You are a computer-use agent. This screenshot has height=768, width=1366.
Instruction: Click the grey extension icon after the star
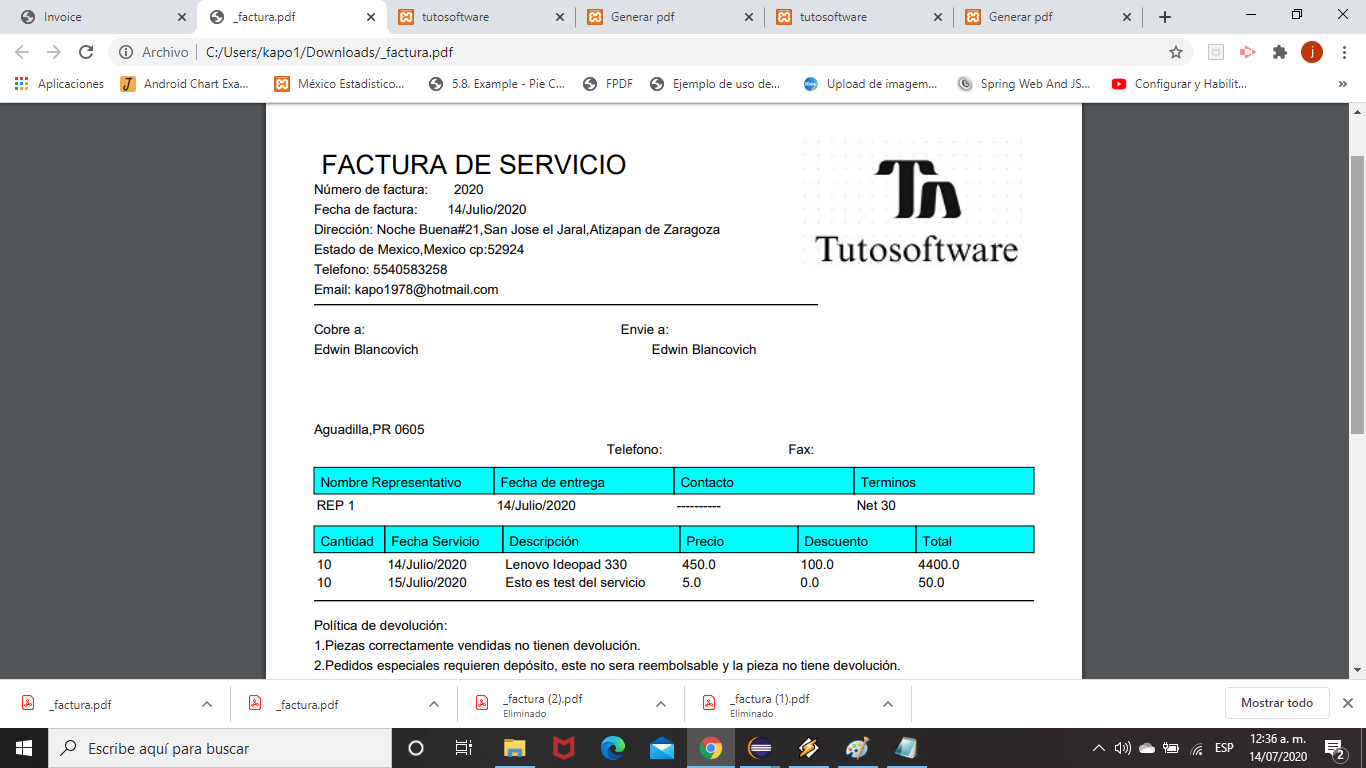pyautogui.click(x=1215, y=52)
